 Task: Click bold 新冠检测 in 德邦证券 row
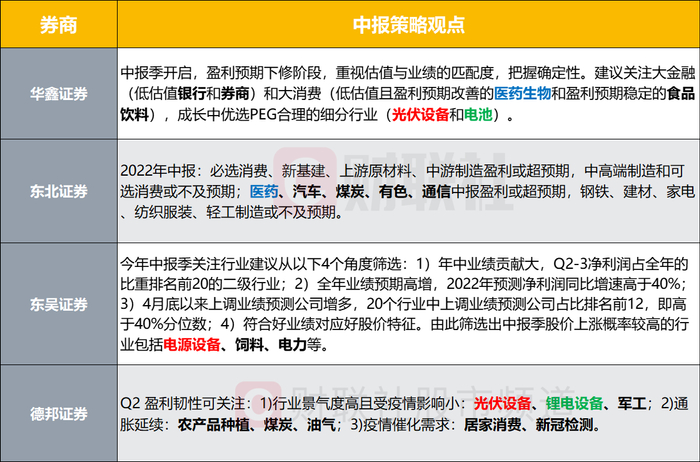(x=565, y=425)
